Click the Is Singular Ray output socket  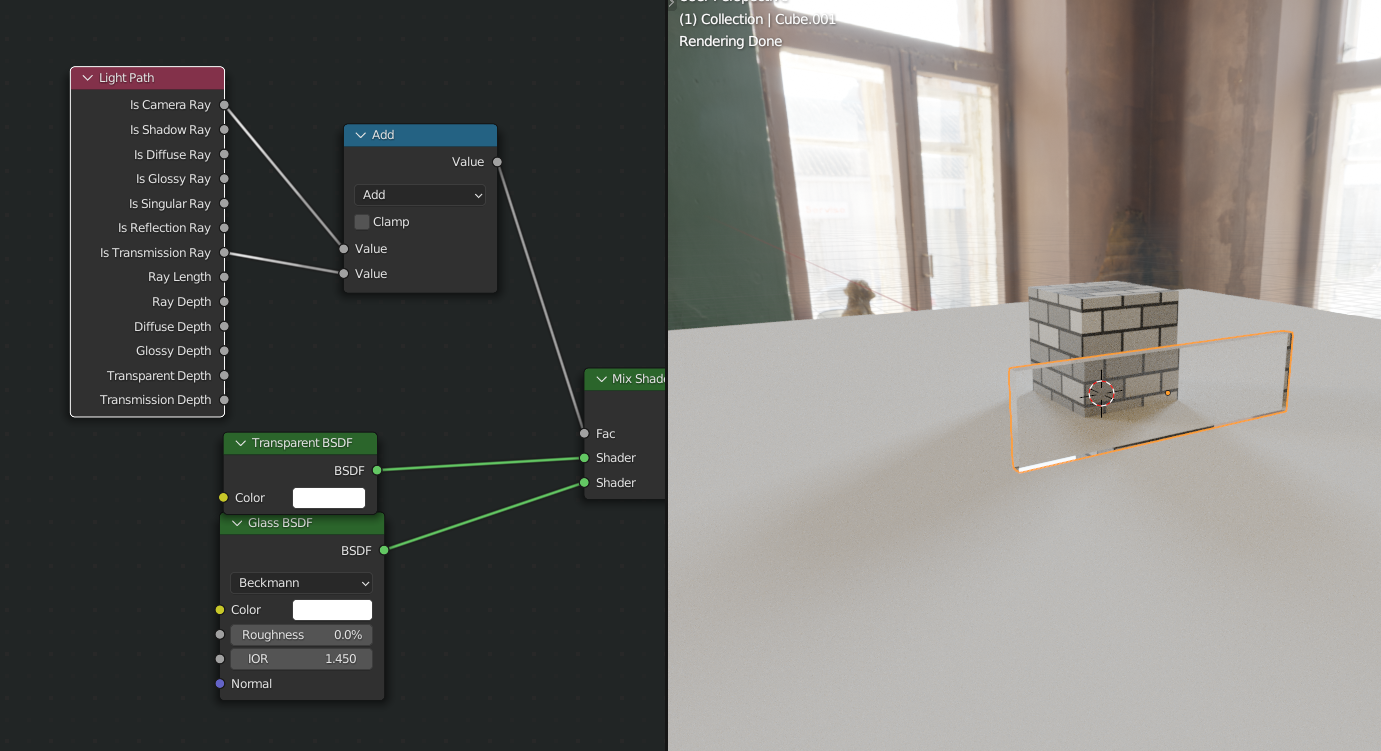(x=224, y=204)
